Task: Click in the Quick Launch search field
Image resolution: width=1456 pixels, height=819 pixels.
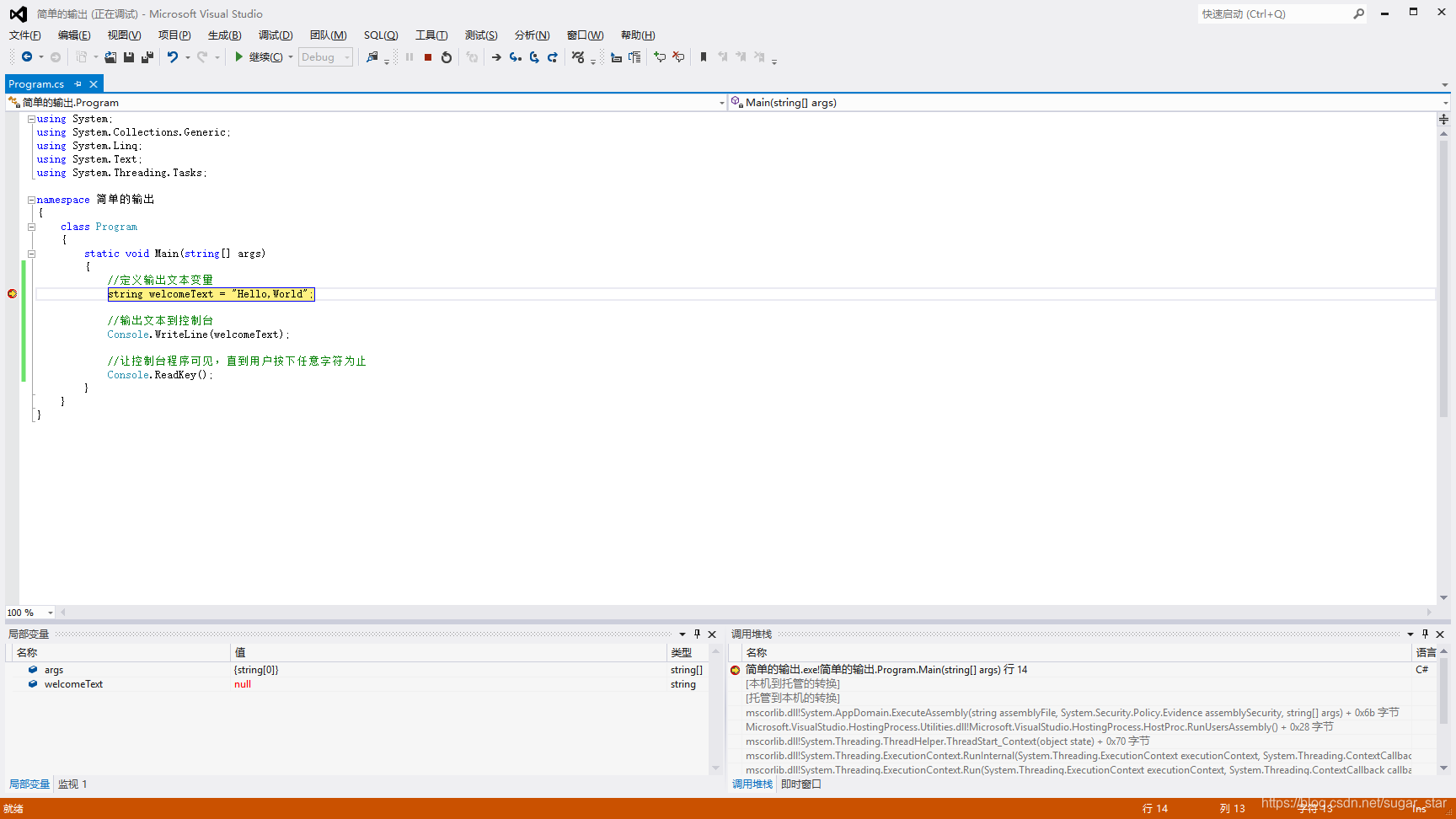Action: click(x=1274, y=14)
